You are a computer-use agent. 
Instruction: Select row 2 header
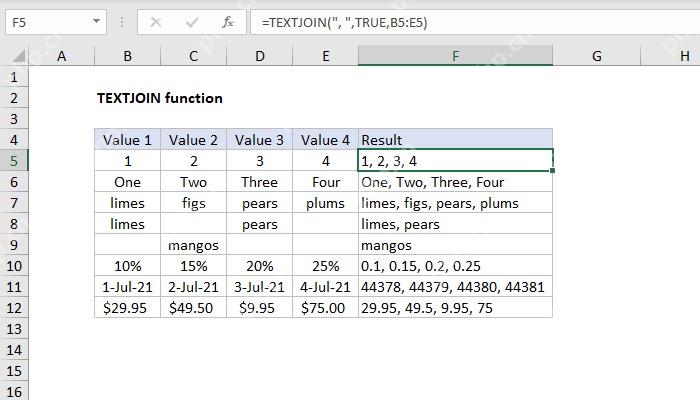(x=14, y=98)
